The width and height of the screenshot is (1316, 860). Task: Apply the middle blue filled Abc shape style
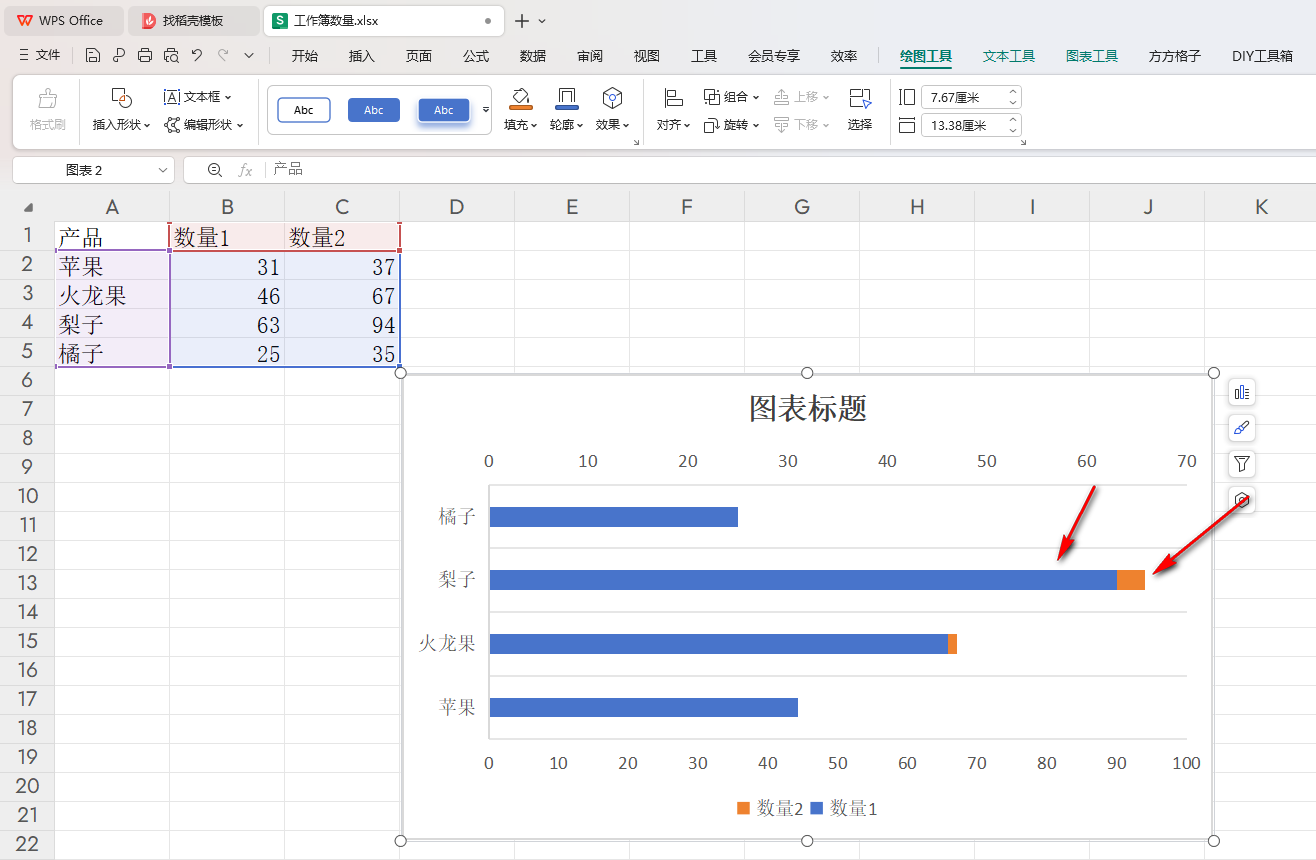[374, 110]
